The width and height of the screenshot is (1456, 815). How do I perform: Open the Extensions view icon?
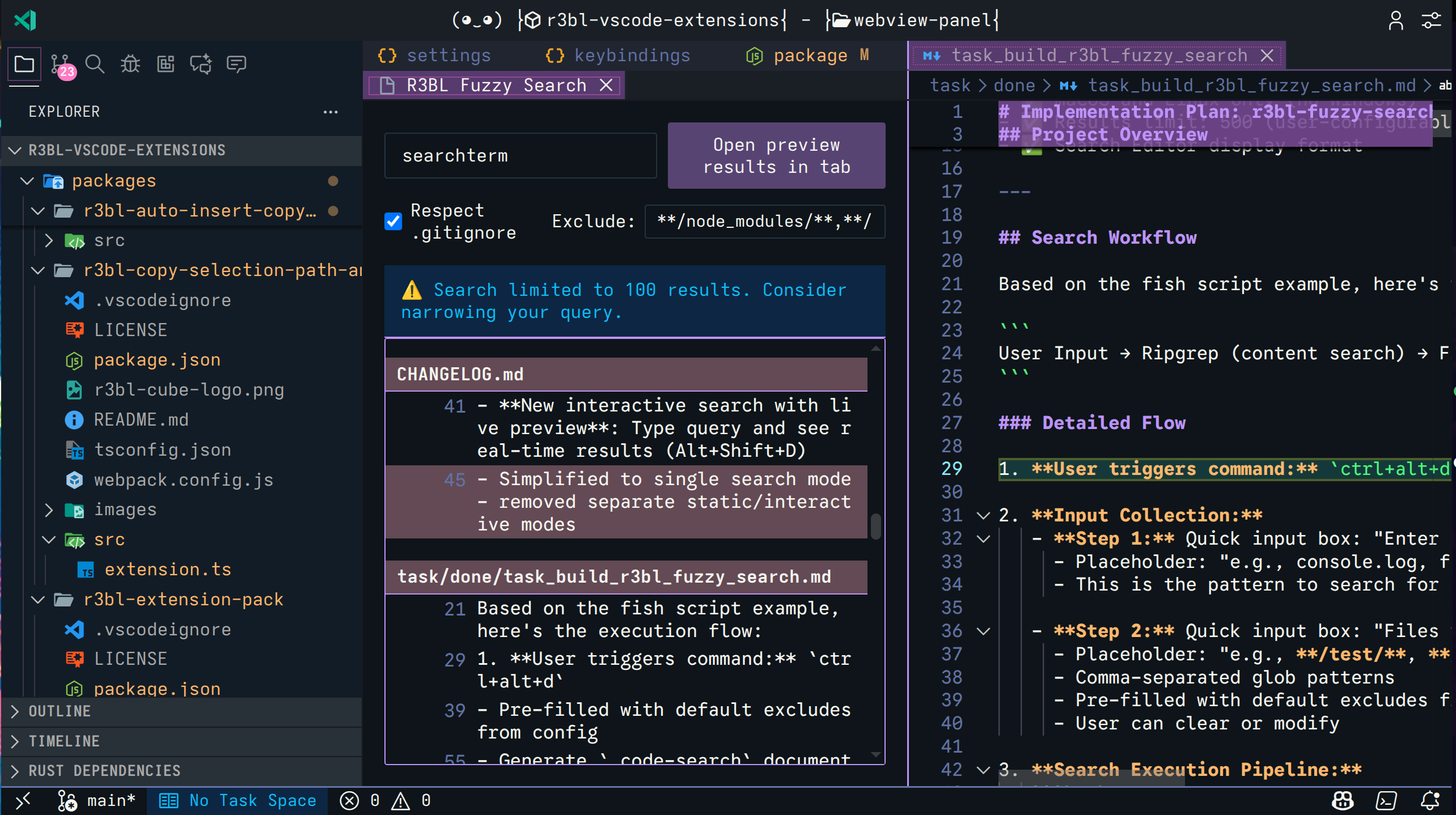click(166, 65)
